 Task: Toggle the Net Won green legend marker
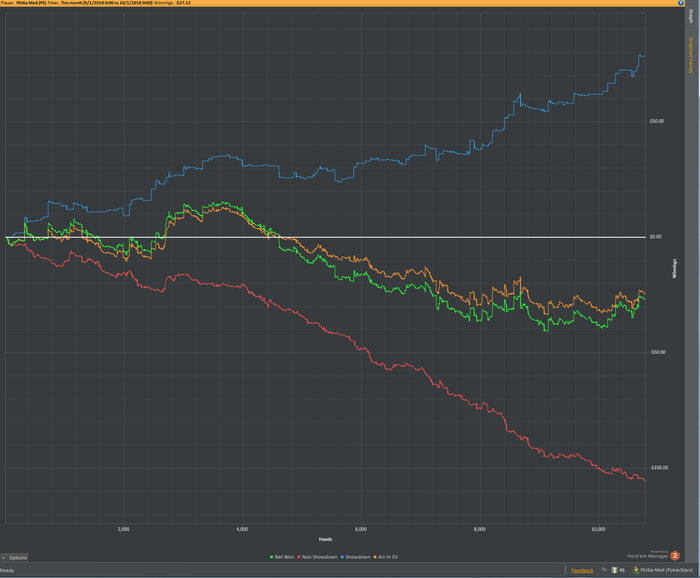tap(271, 557)
